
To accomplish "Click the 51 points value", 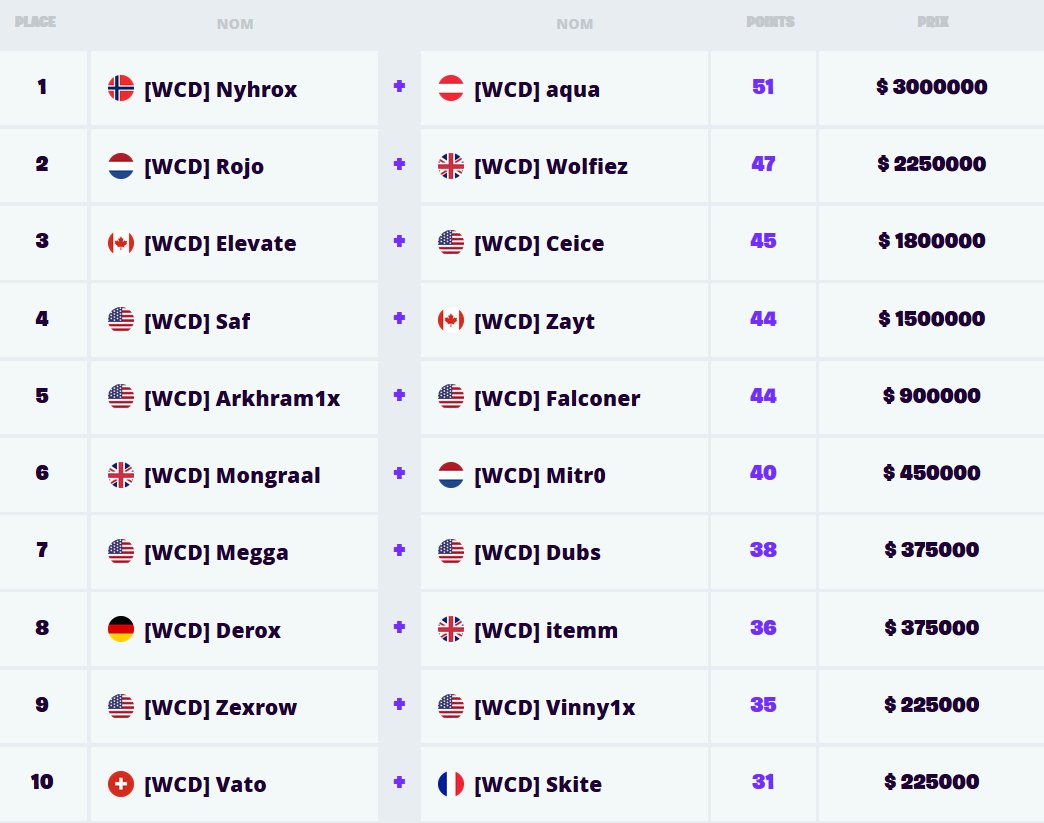I will pos(763,87).
